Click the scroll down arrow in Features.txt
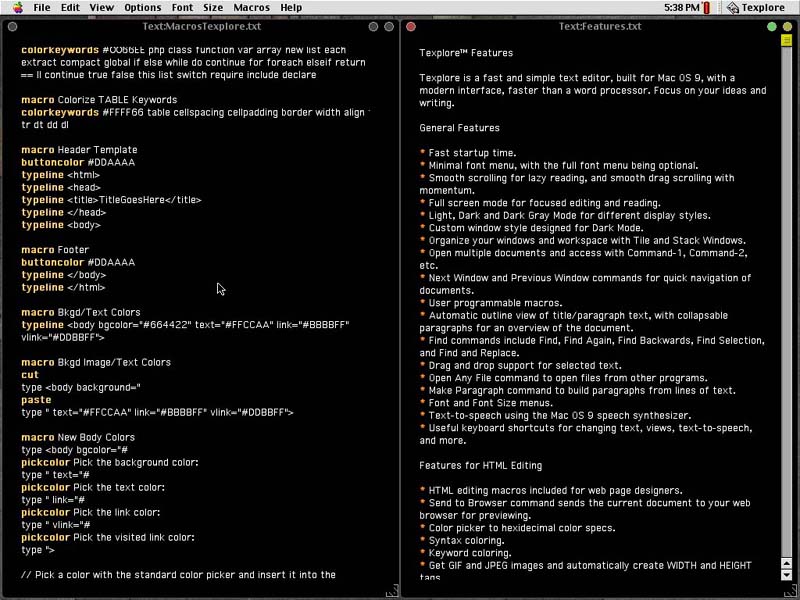 [786, 574]
